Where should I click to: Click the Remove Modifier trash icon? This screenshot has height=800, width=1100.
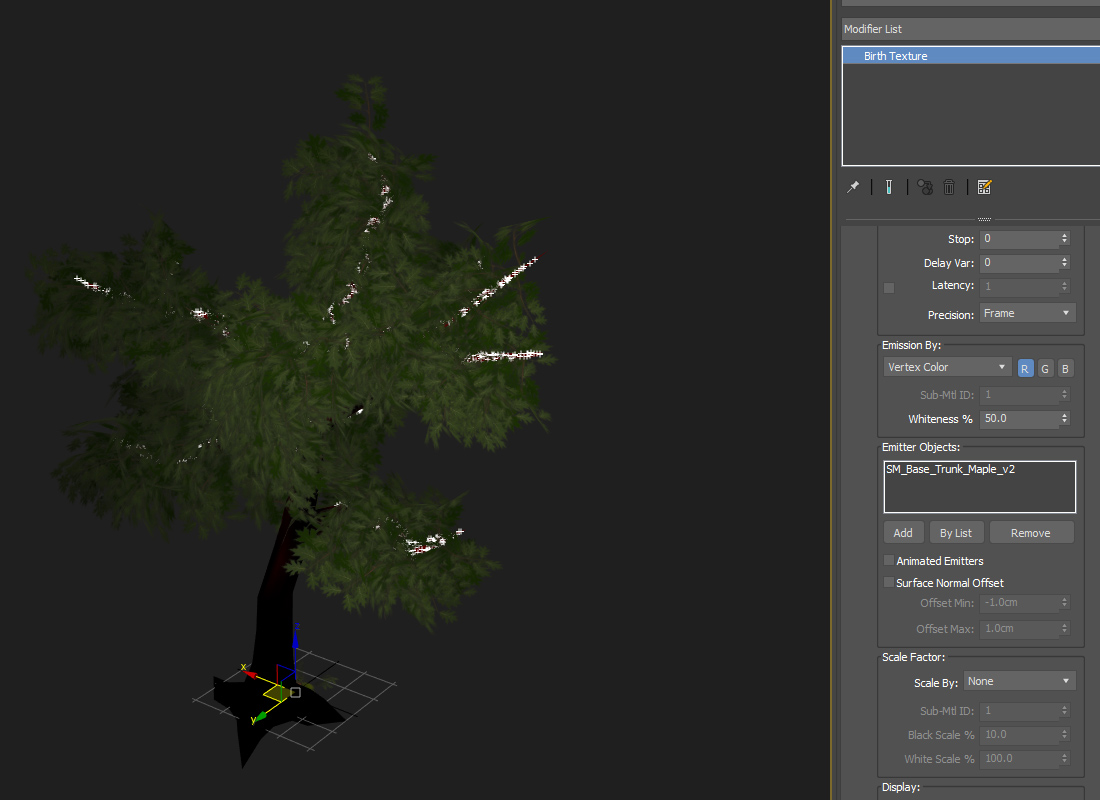949,187
